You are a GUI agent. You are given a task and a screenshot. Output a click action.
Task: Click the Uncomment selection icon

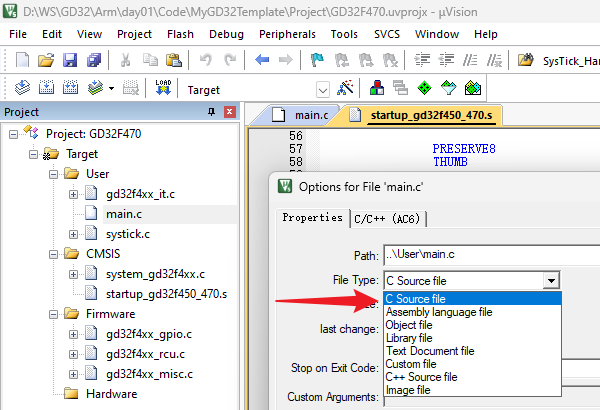click(x=494, y=60)
